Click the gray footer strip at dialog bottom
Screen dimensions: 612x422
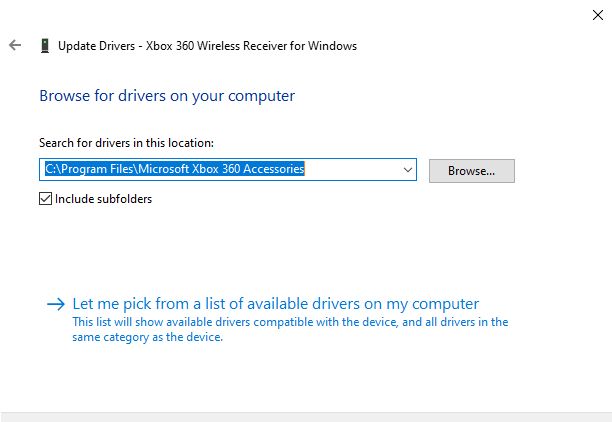306,416
